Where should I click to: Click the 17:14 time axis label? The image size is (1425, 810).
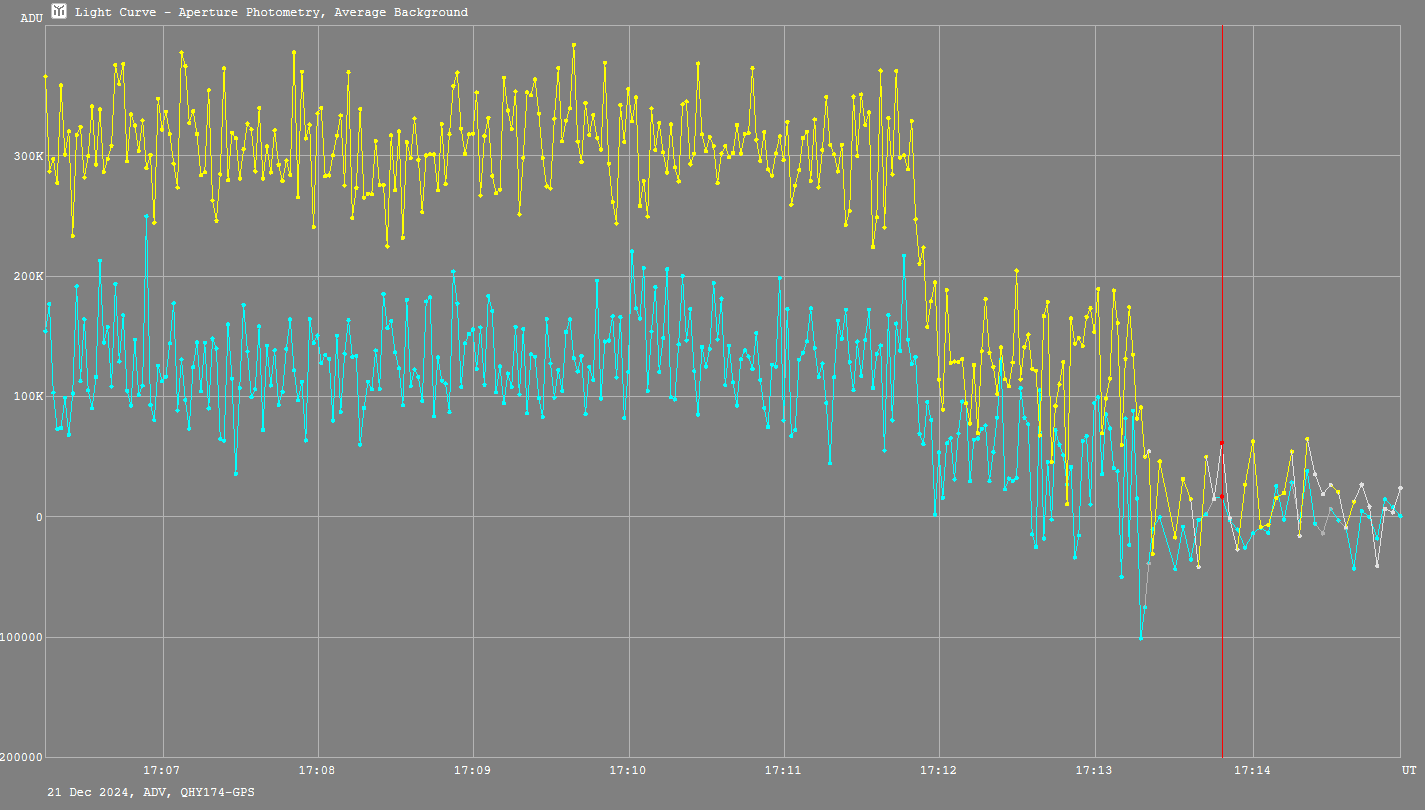click(1252, 770)
